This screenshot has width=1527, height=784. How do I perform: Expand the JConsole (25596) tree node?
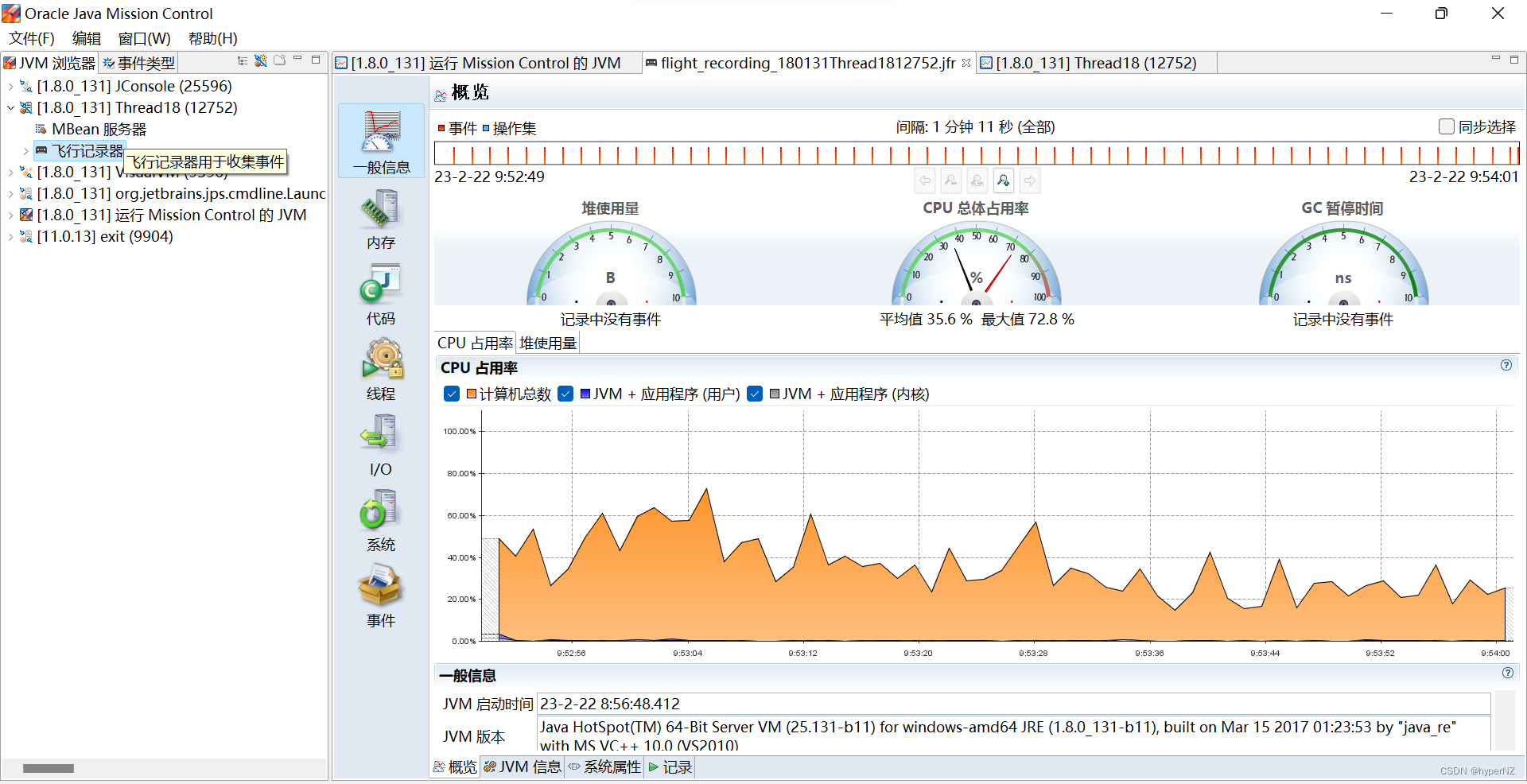[10, 86]
